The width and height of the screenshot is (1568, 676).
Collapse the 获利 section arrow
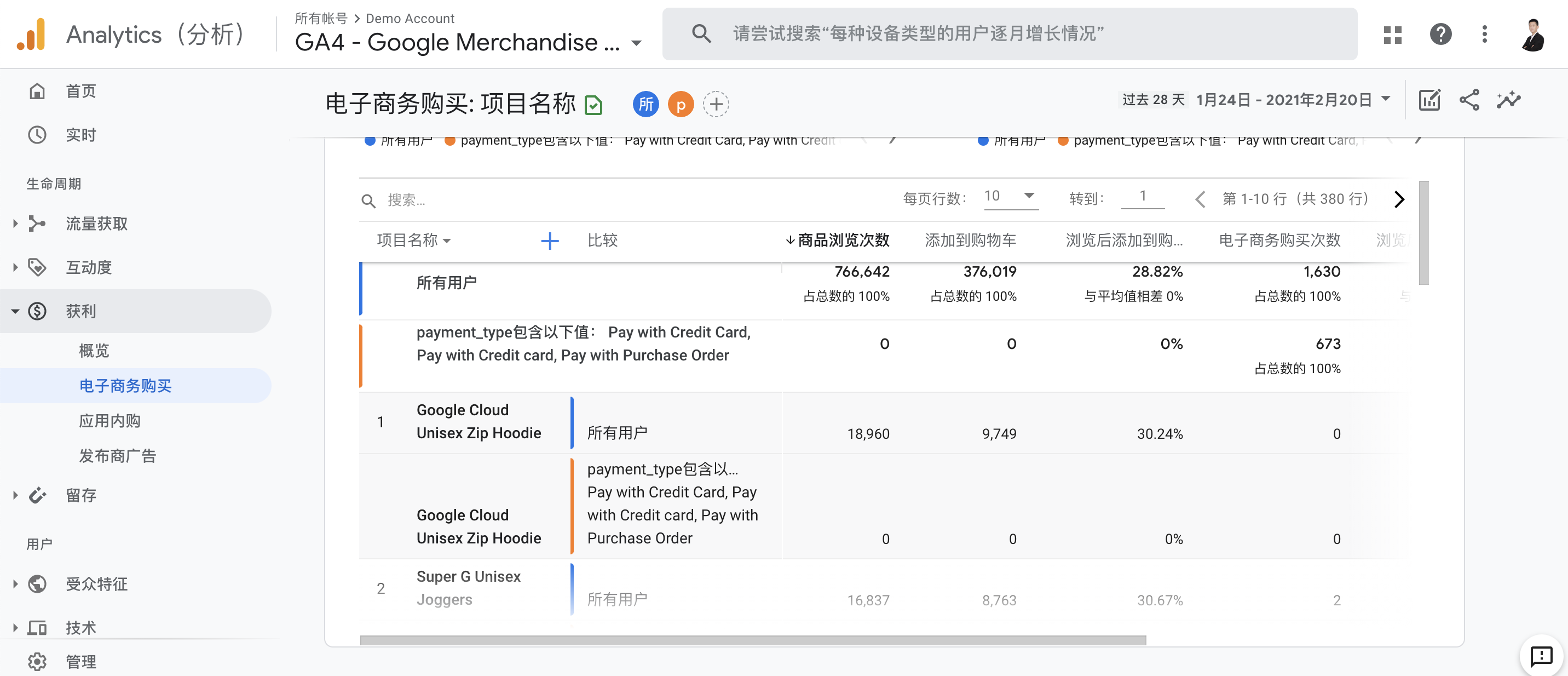(x=15, y=311)
